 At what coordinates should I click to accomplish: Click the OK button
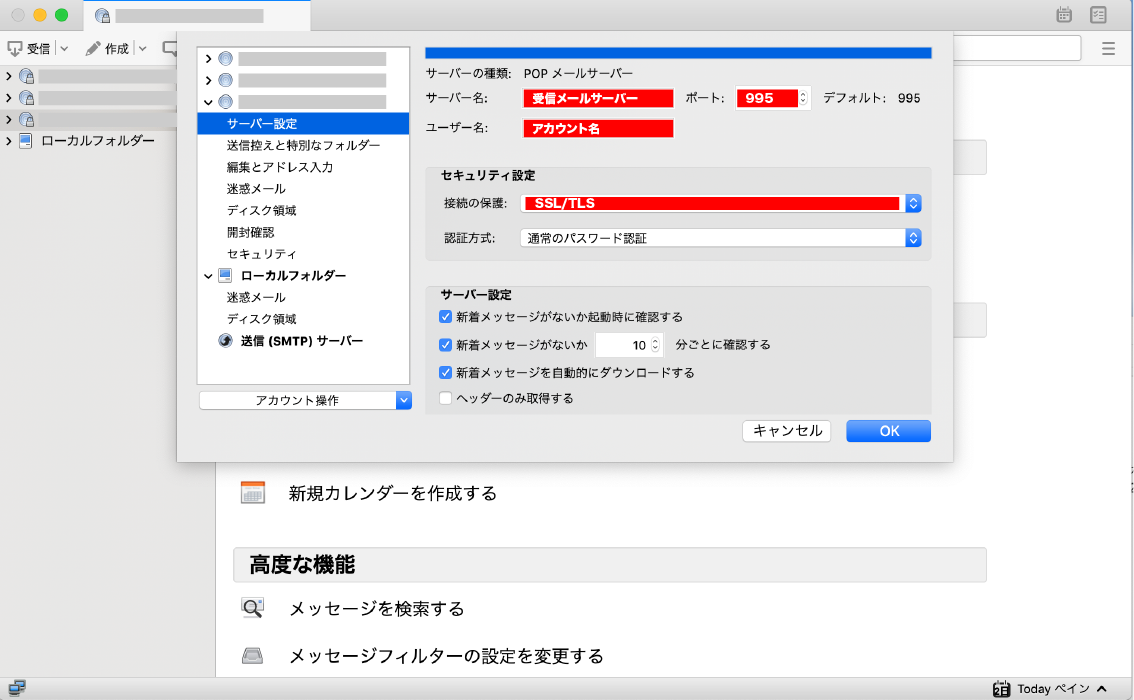[888, 431]
